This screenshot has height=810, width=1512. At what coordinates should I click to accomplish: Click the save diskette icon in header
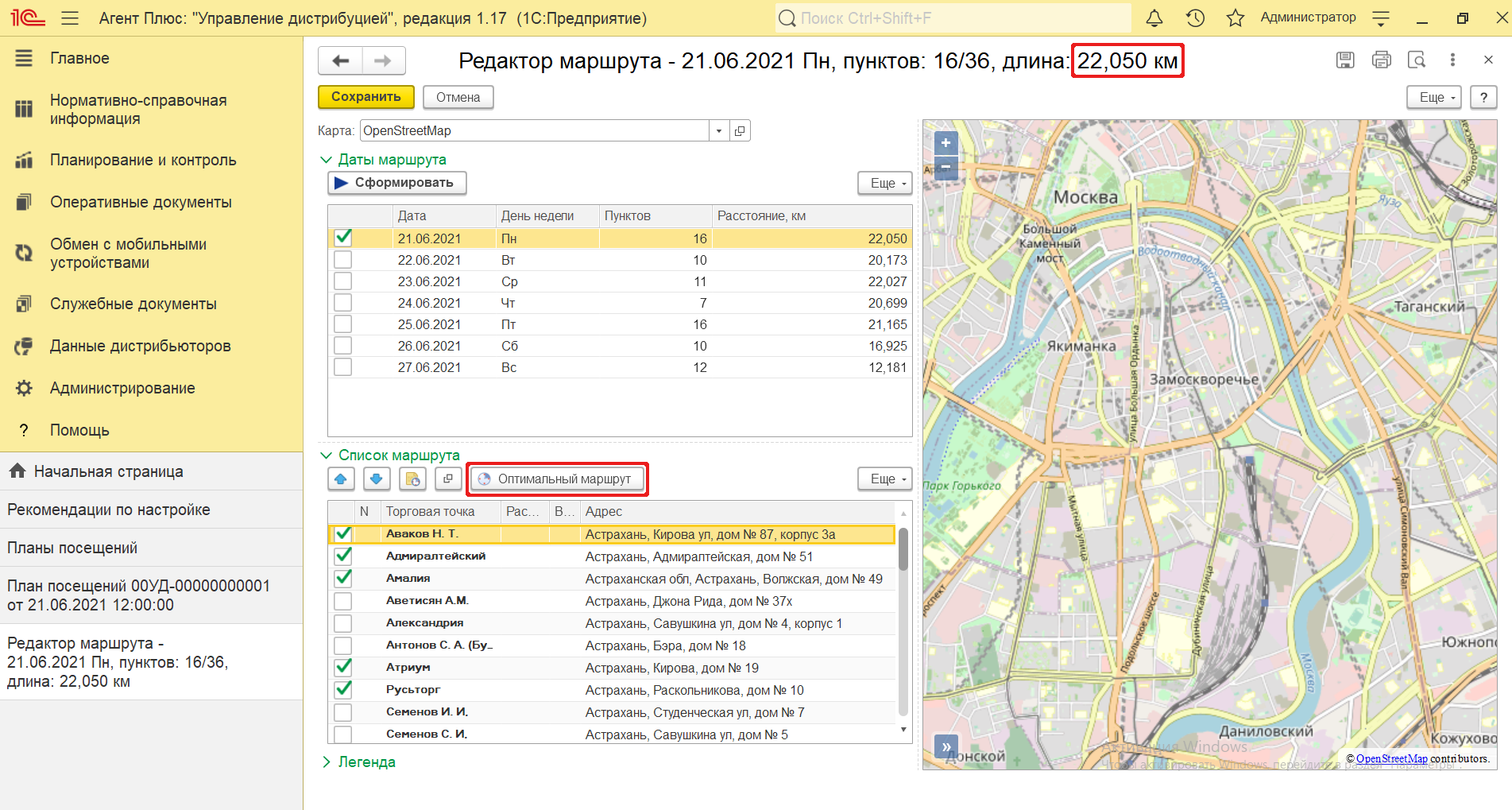(1345, 60)
